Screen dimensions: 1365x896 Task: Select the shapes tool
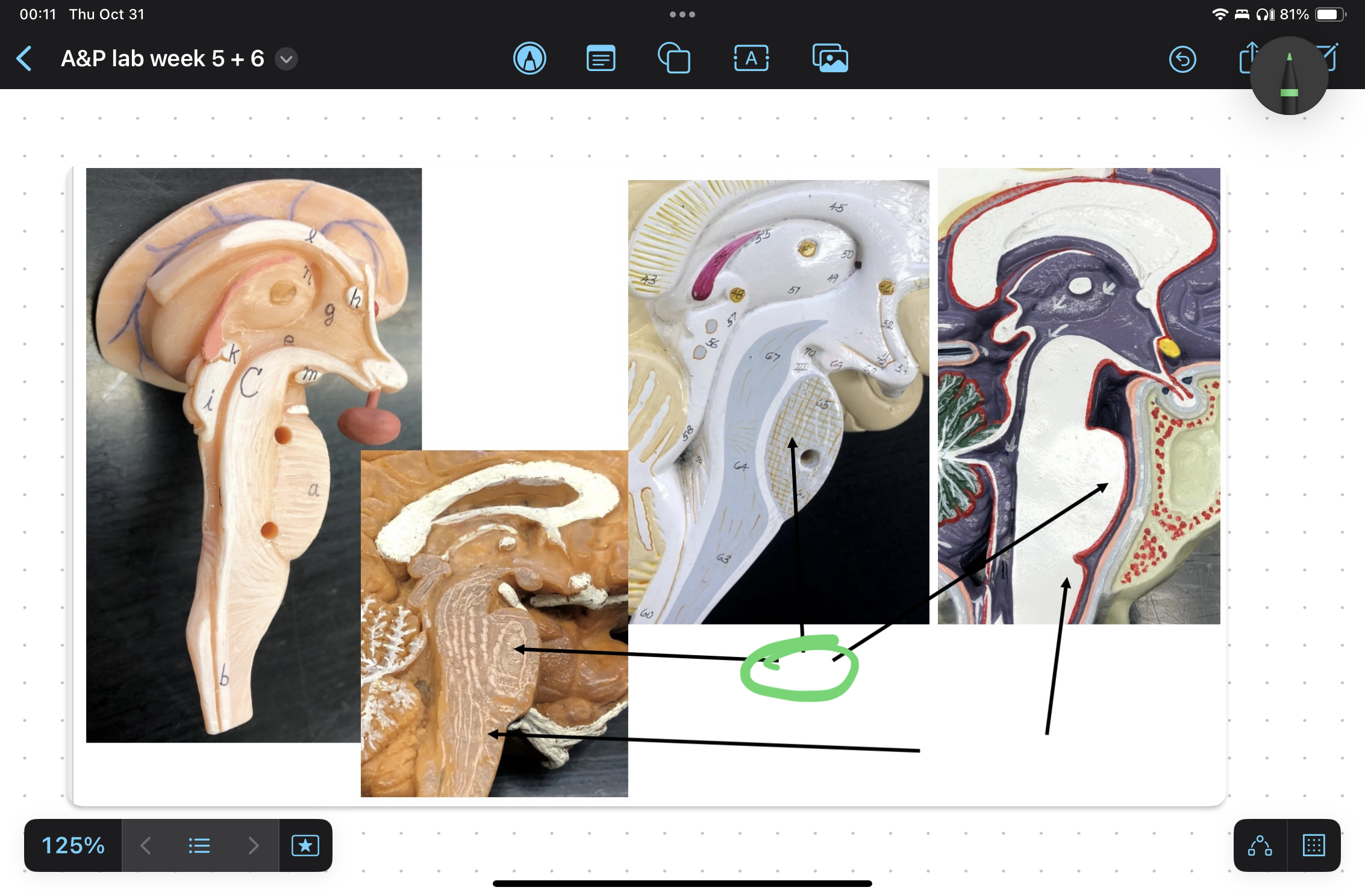click(x=673, y=59)
